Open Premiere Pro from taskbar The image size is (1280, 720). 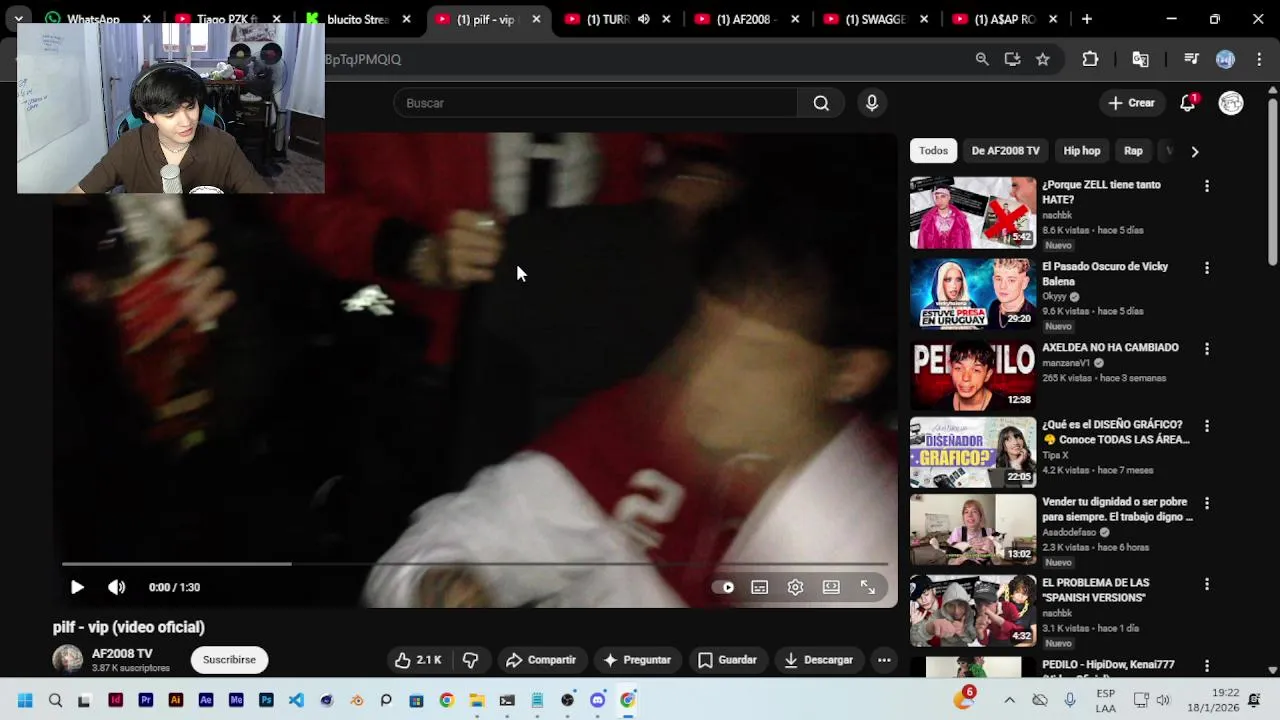pos(146,700)
